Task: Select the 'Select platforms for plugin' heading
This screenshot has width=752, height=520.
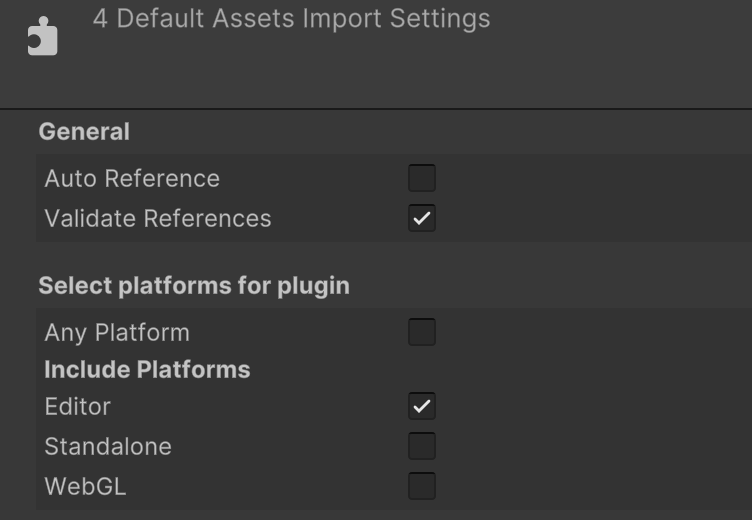Action: [194, 286]
